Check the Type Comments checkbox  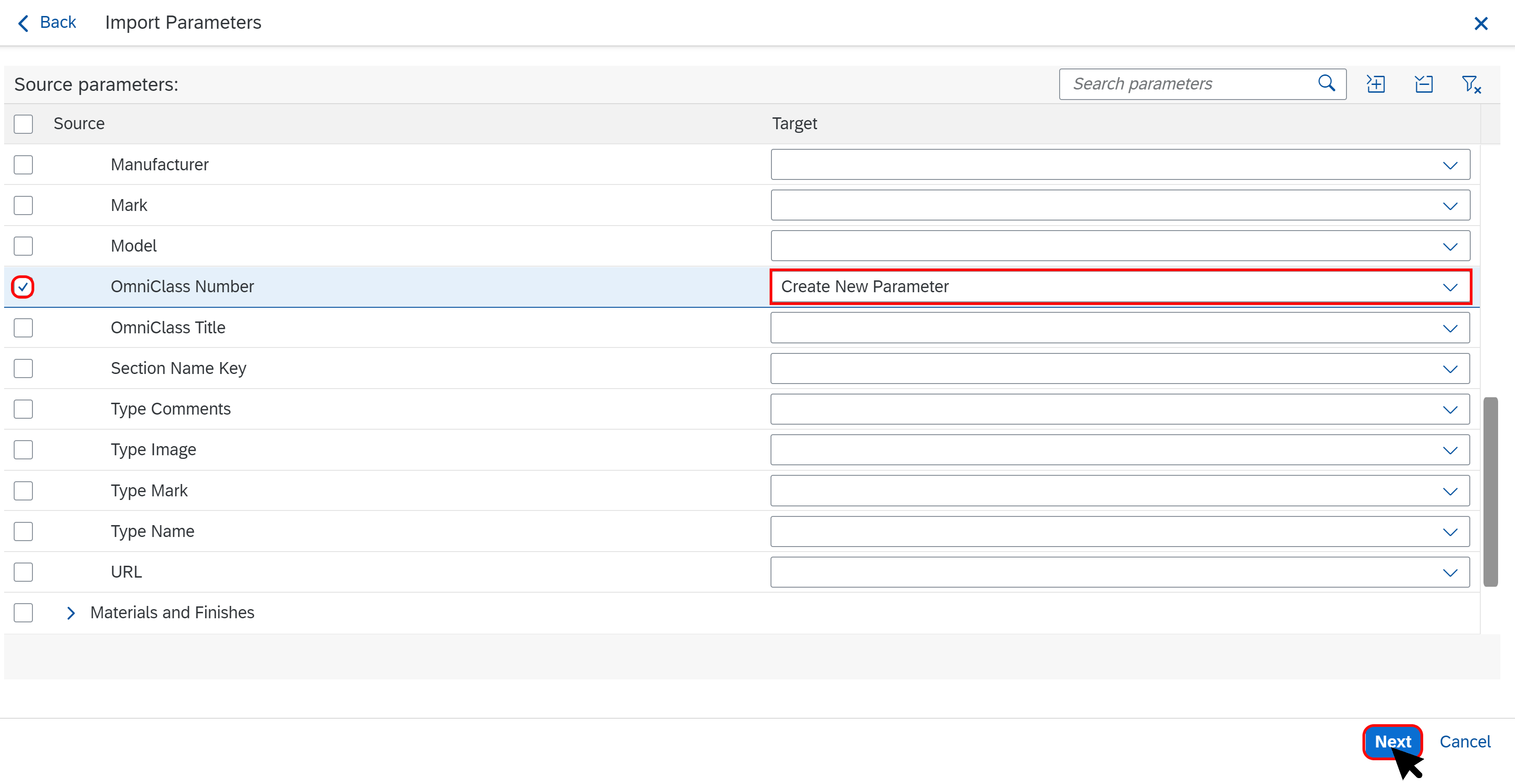24,409
